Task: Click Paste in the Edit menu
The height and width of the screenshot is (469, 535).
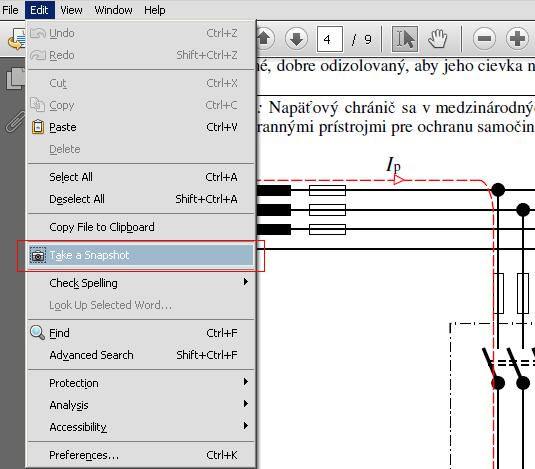Action: tap(141, 127)
